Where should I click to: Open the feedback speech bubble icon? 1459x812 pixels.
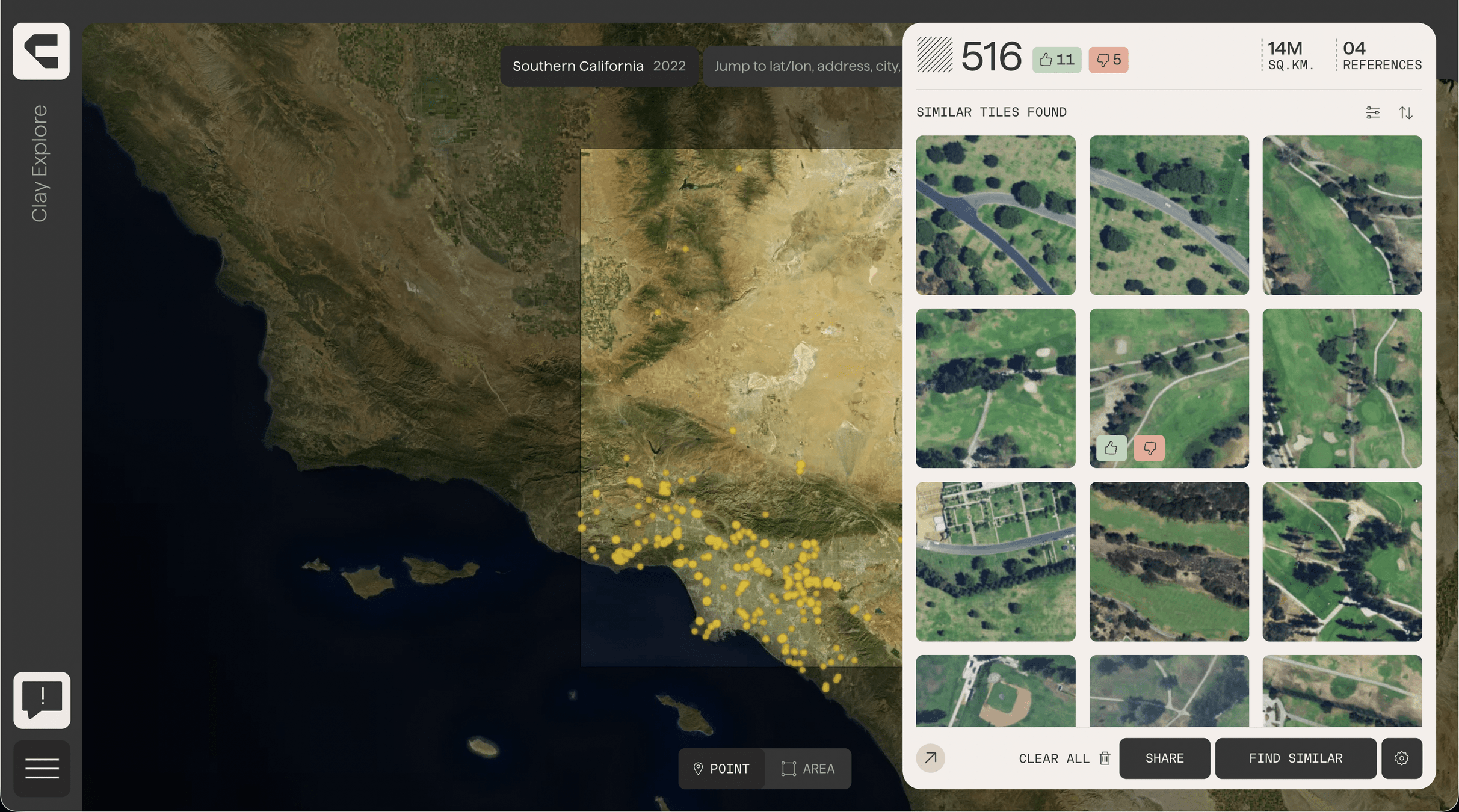[42, 700]
